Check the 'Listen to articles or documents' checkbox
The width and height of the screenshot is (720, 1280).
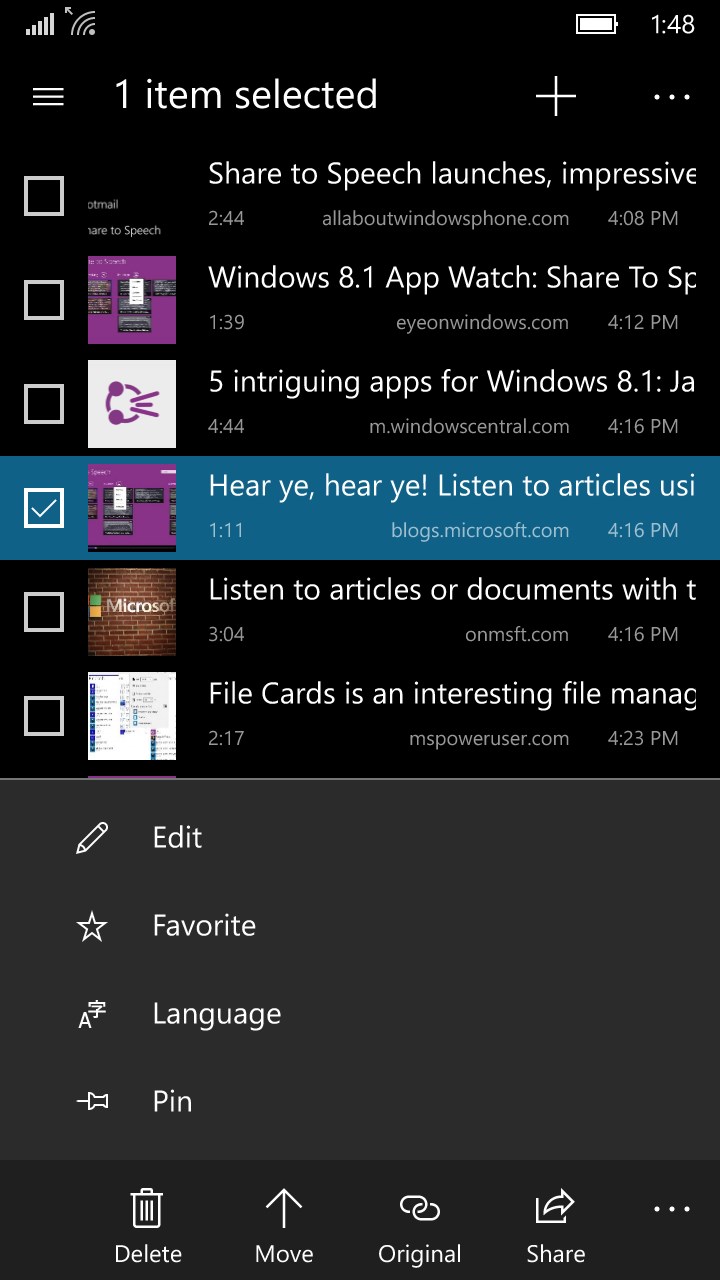tap(44, 612)
